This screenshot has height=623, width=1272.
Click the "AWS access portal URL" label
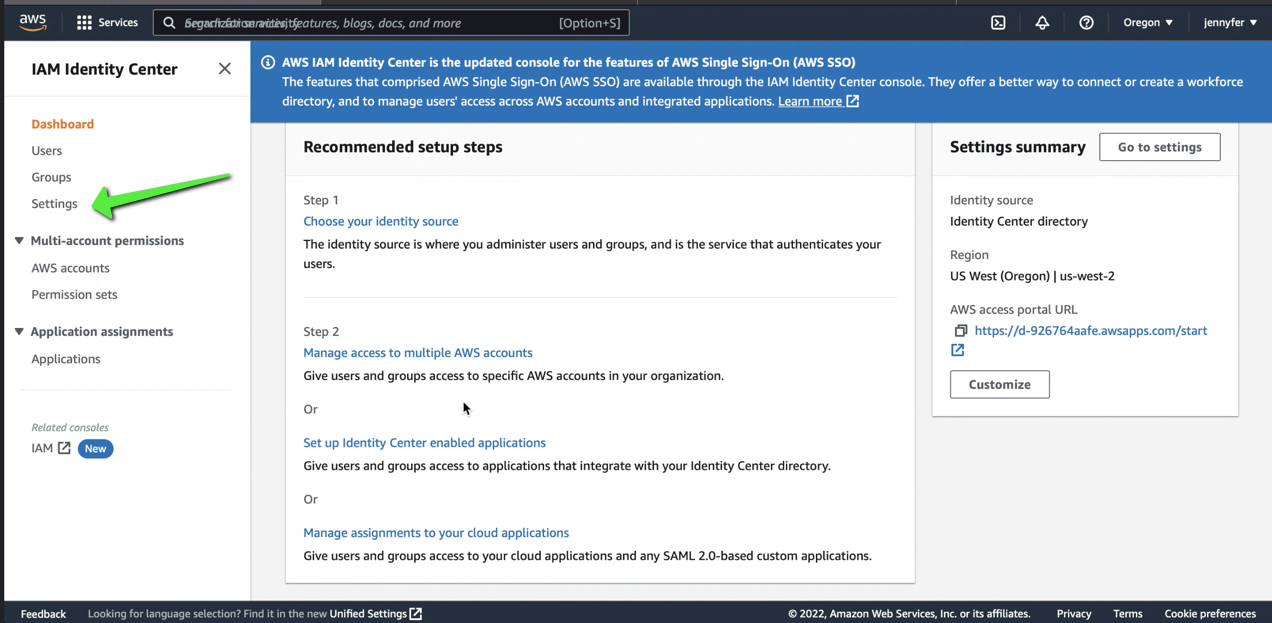1014,310
